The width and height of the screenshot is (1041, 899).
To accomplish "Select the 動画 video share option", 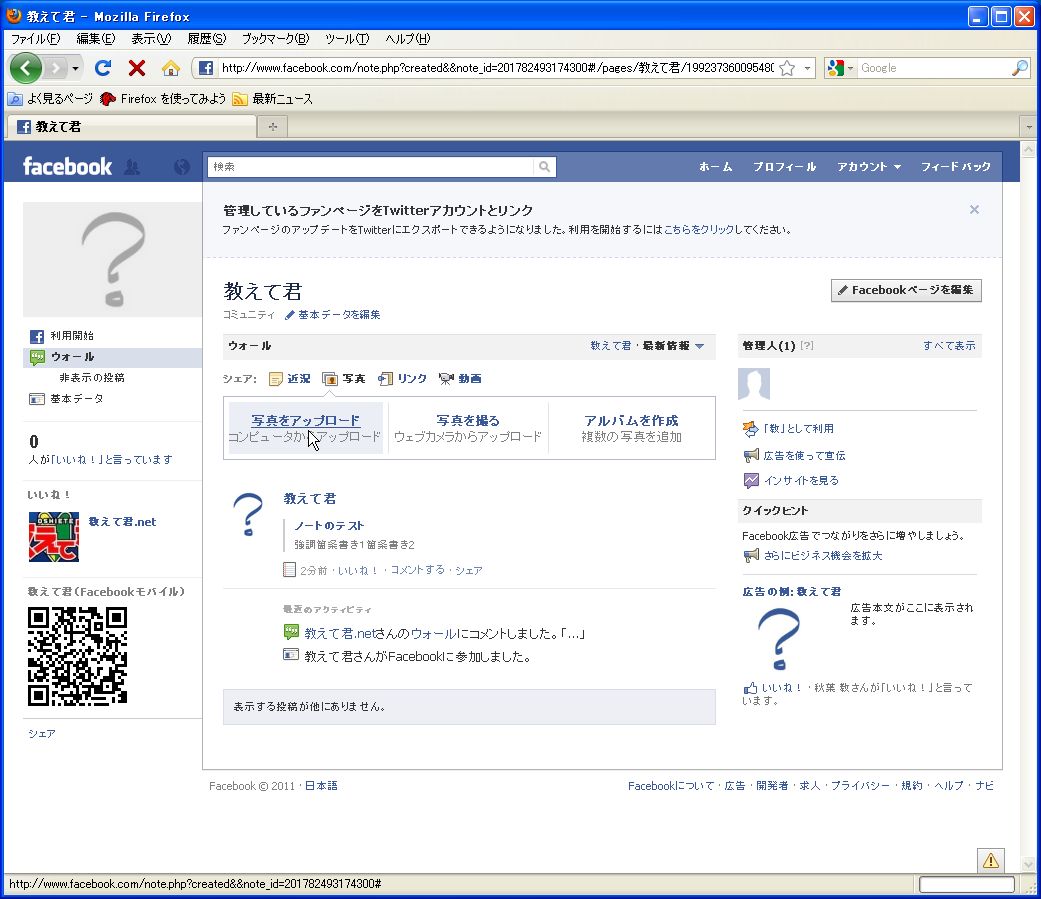I will point(460,378).
